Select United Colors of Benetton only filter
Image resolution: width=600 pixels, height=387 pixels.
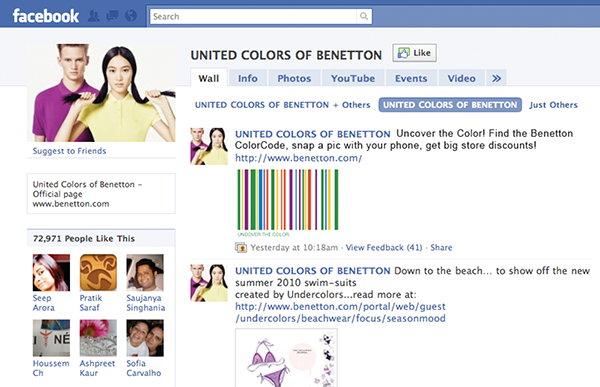click(450, 105)
